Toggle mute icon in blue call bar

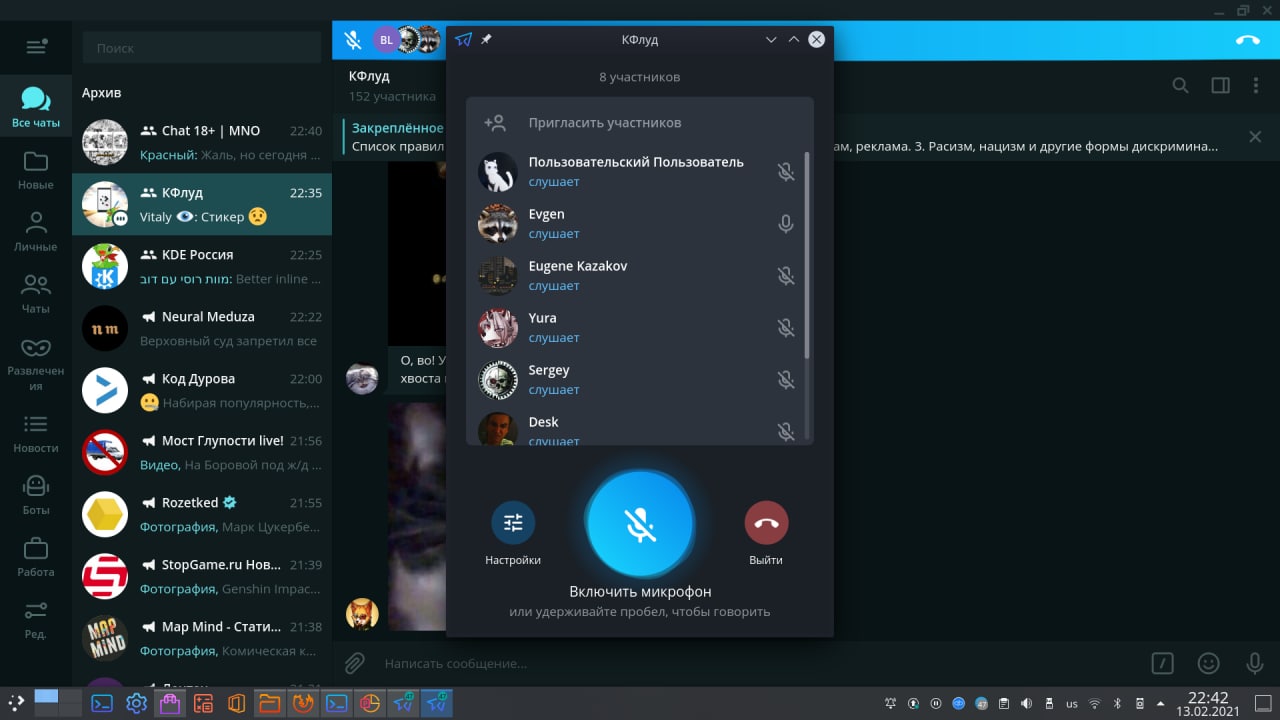(x=352, y=40)
